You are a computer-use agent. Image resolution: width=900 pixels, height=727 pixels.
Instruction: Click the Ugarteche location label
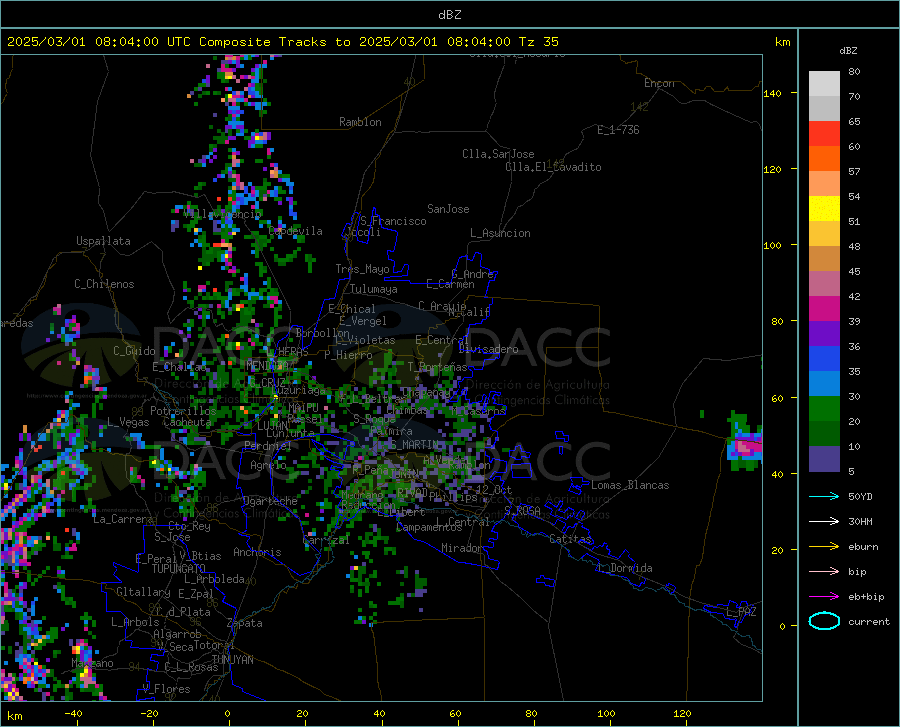click(x=270, y=501)
